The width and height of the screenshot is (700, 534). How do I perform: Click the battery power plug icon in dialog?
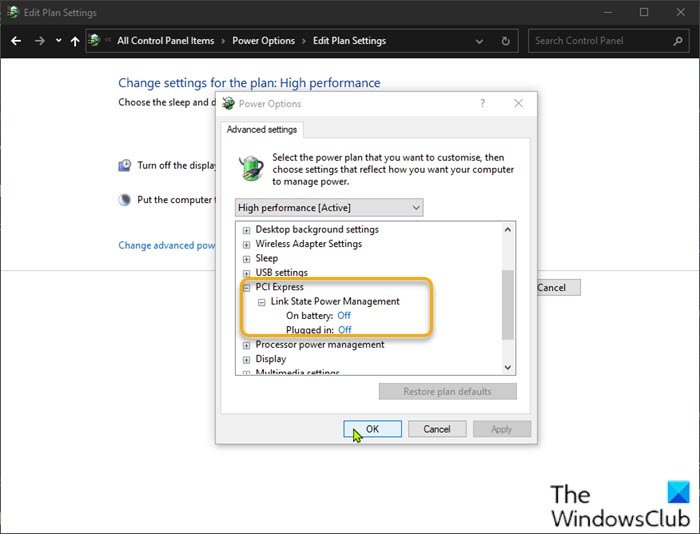pos(251,168)
